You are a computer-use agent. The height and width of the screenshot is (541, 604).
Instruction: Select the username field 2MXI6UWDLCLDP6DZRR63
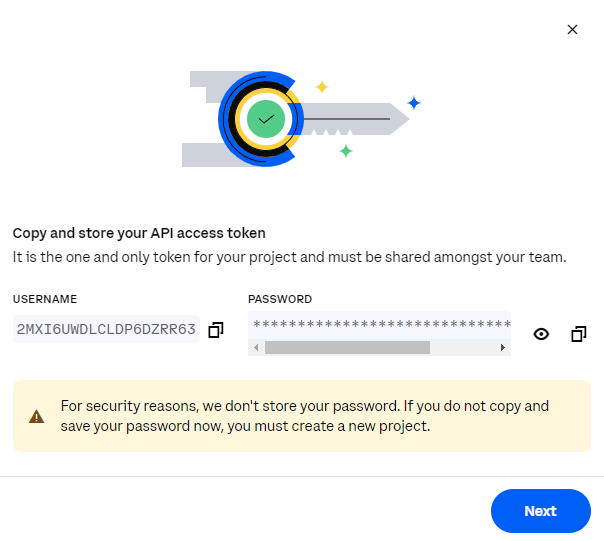coord(105,329)
